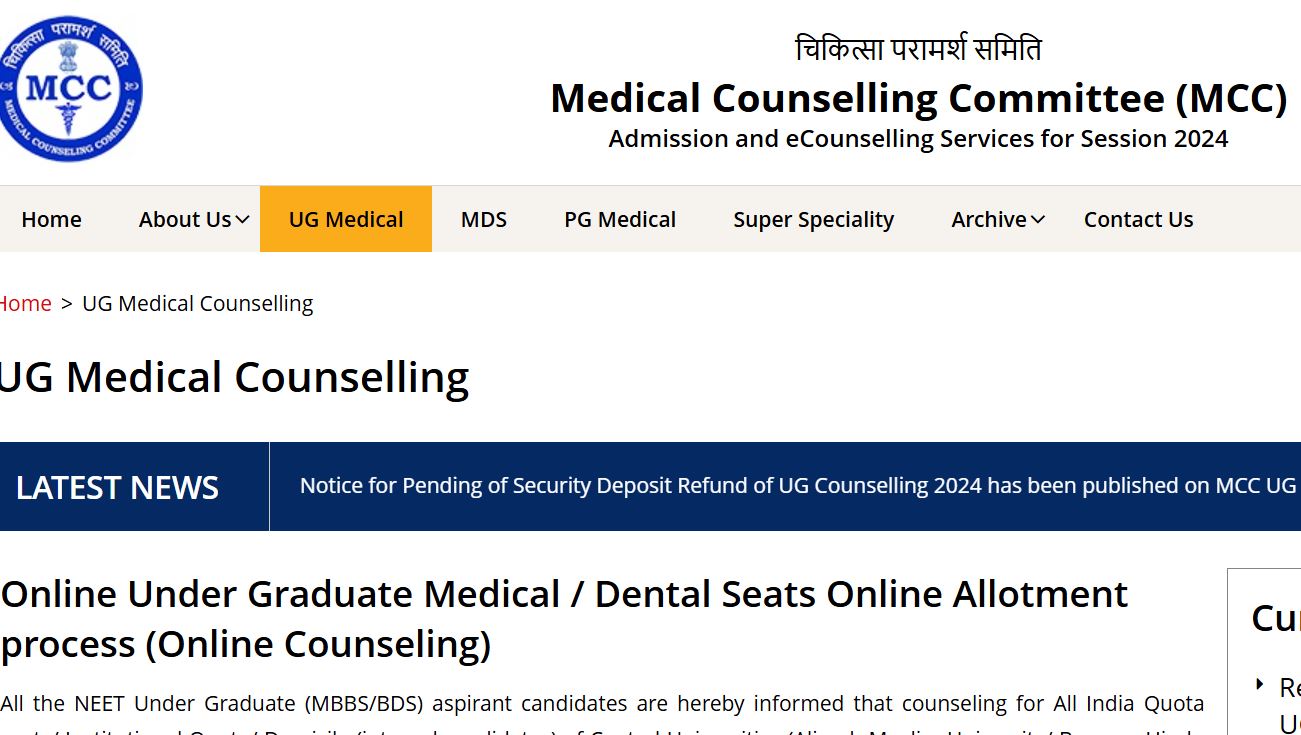Click the UG Medical Counselling breadcrumb text
Viewport: 1301px width, 735px height.
[x=197, y=304]
